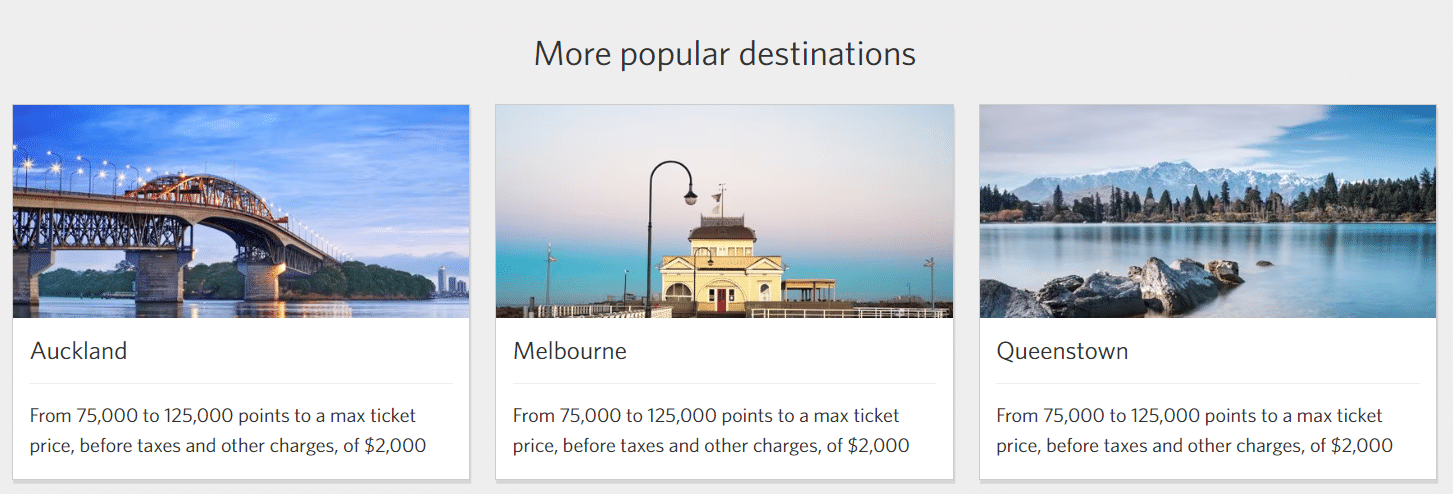Click the red door of Melbourne pavilion
This screenshot has height=494, width=1453.
pyautogui.click(x=720, y=299)
